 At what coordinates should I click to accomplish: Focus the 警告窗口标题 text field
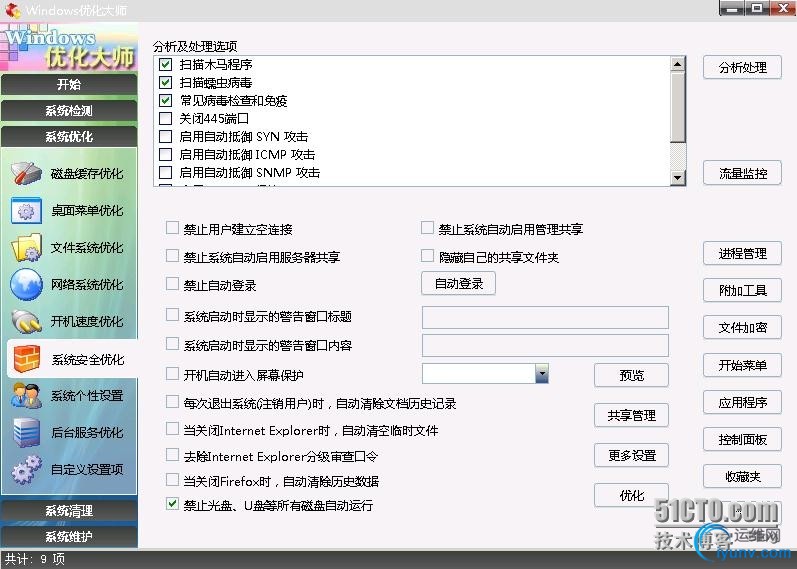(545, 317)
